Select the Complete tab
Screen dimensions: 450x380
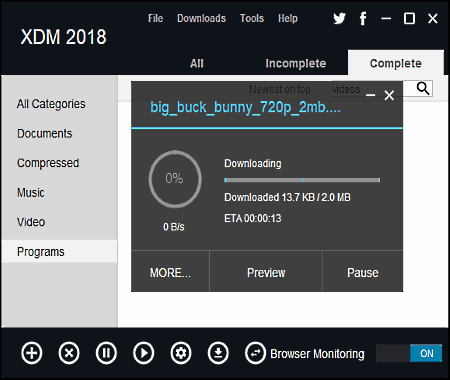coord(396,63)
